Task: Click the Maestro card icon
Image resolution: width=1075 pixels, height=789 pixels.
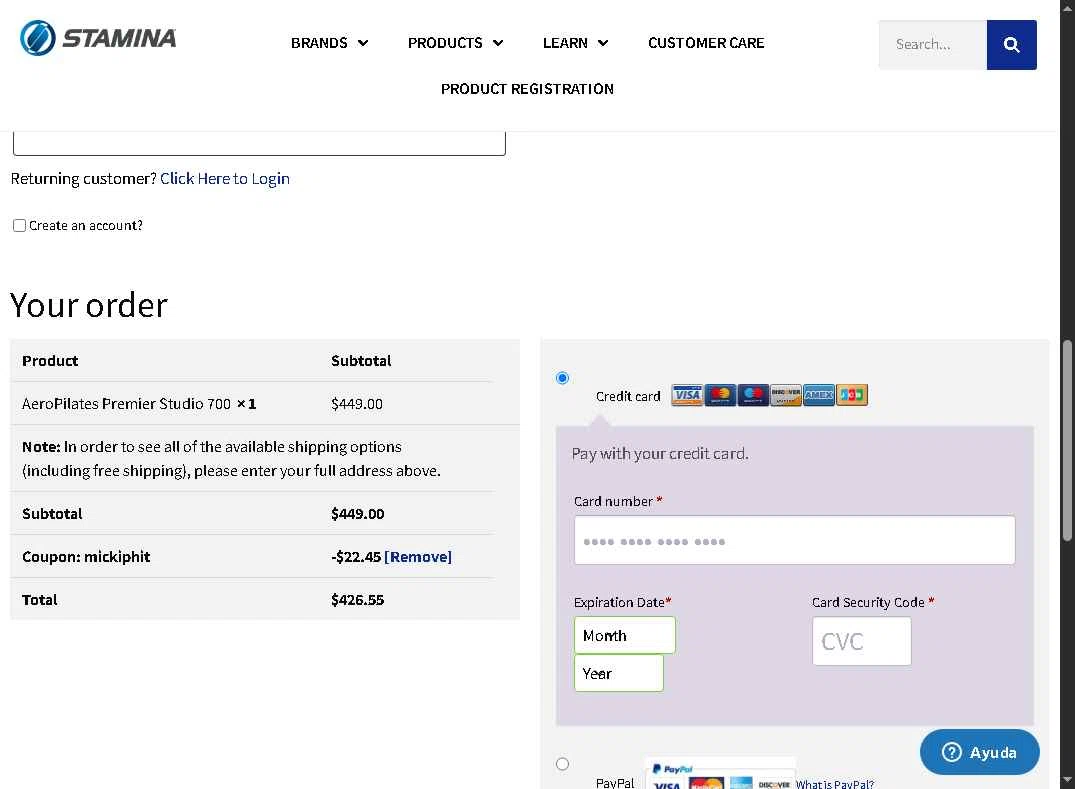Action: (x=753, y=395)
